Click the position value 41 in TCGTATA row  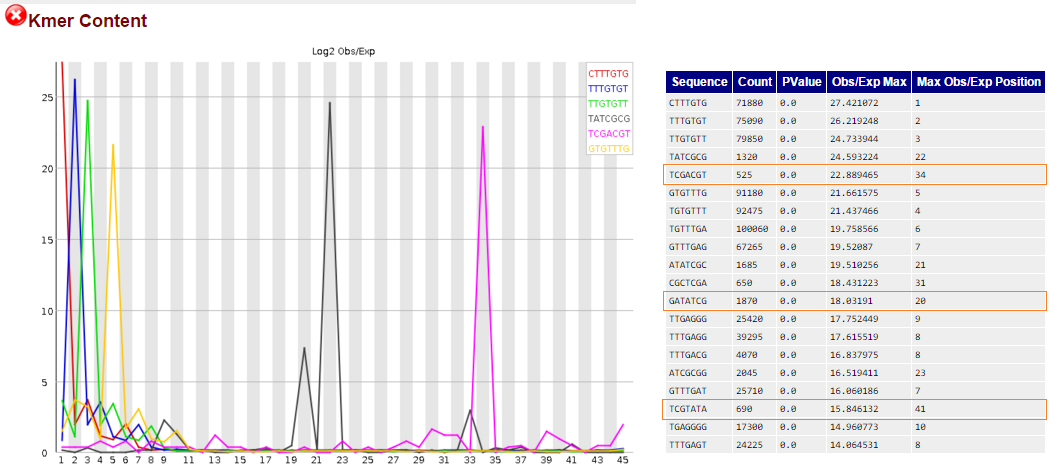tap(921, 409)
